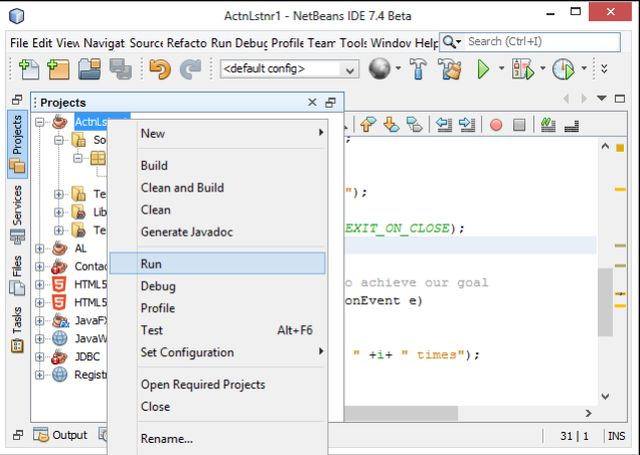Toggle INS insert mode in status bar
Image resolution: width=640 pixels, height=455 pixels.
point(616,436)
